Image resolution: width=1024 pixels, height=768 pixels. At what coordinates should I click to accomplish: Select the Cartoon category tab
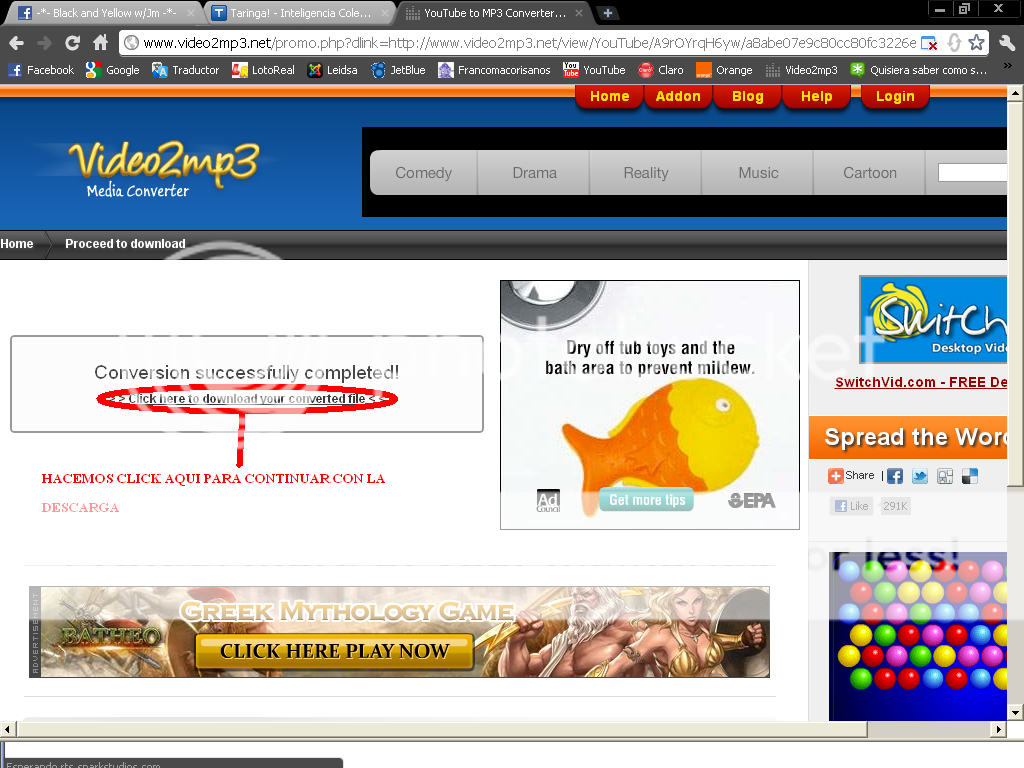[x=870, y=173]
